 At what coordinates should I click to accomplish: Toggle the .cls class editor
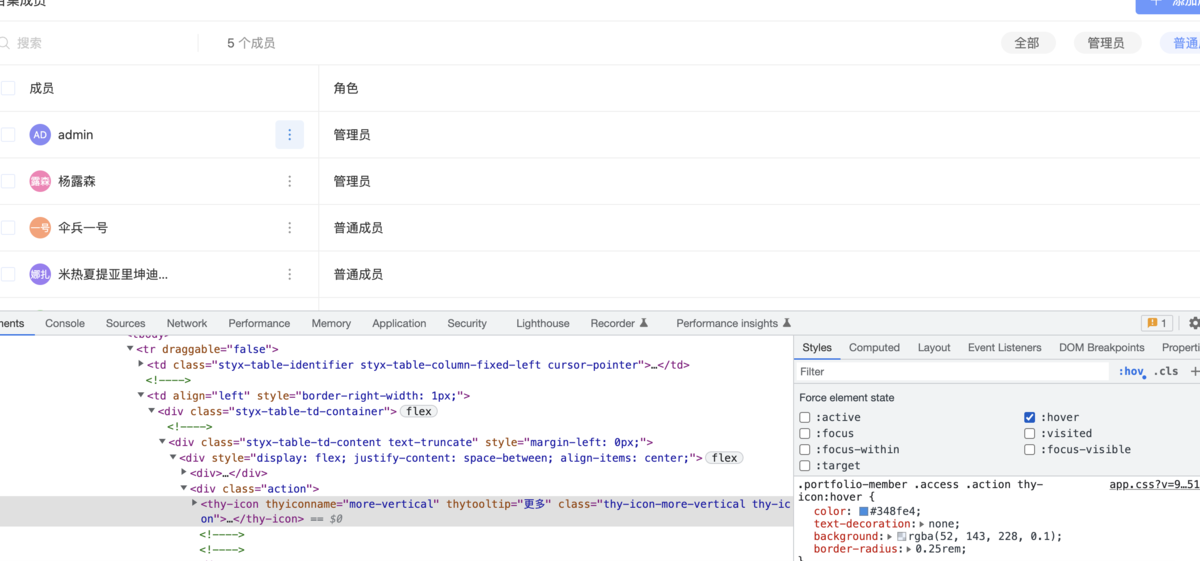click(x=1165, y=371)
